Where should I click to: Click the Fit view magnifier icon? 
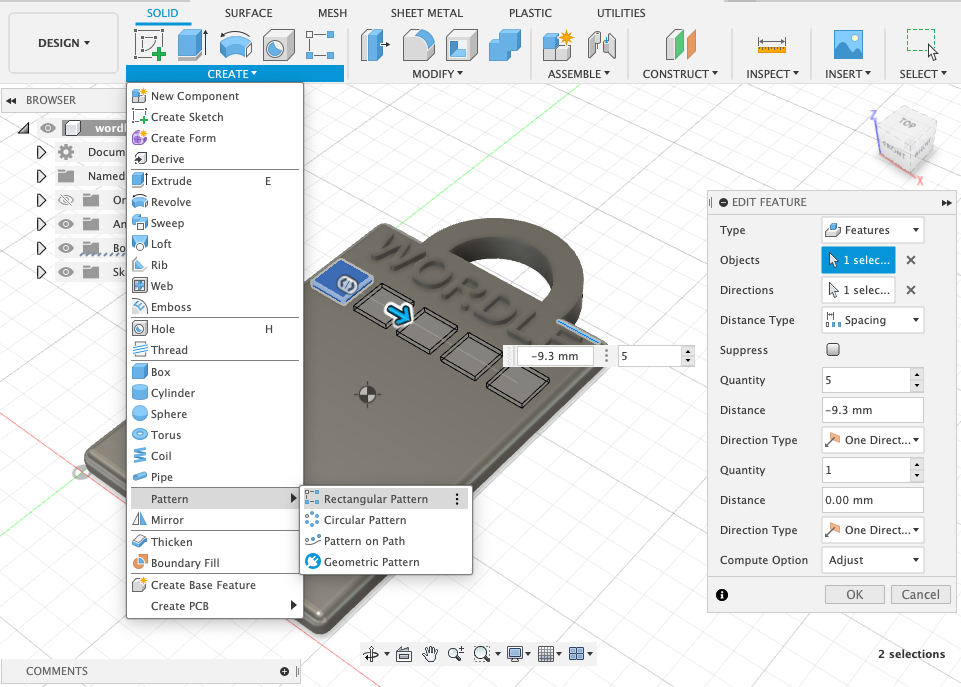(x=482, y=655)
